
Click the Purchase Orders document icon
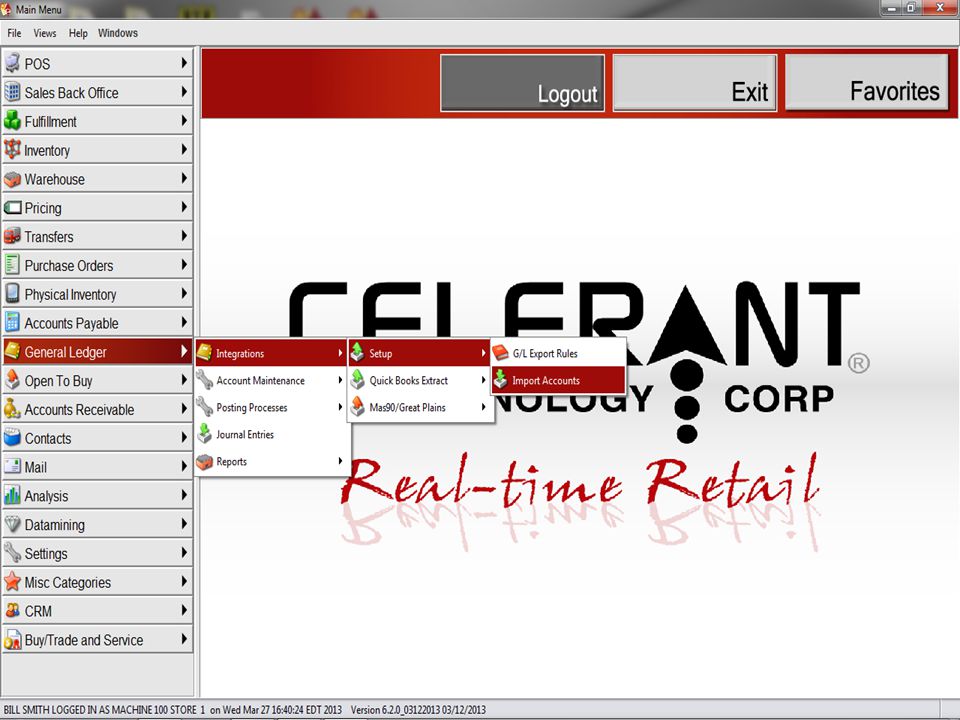pos(12,265)
